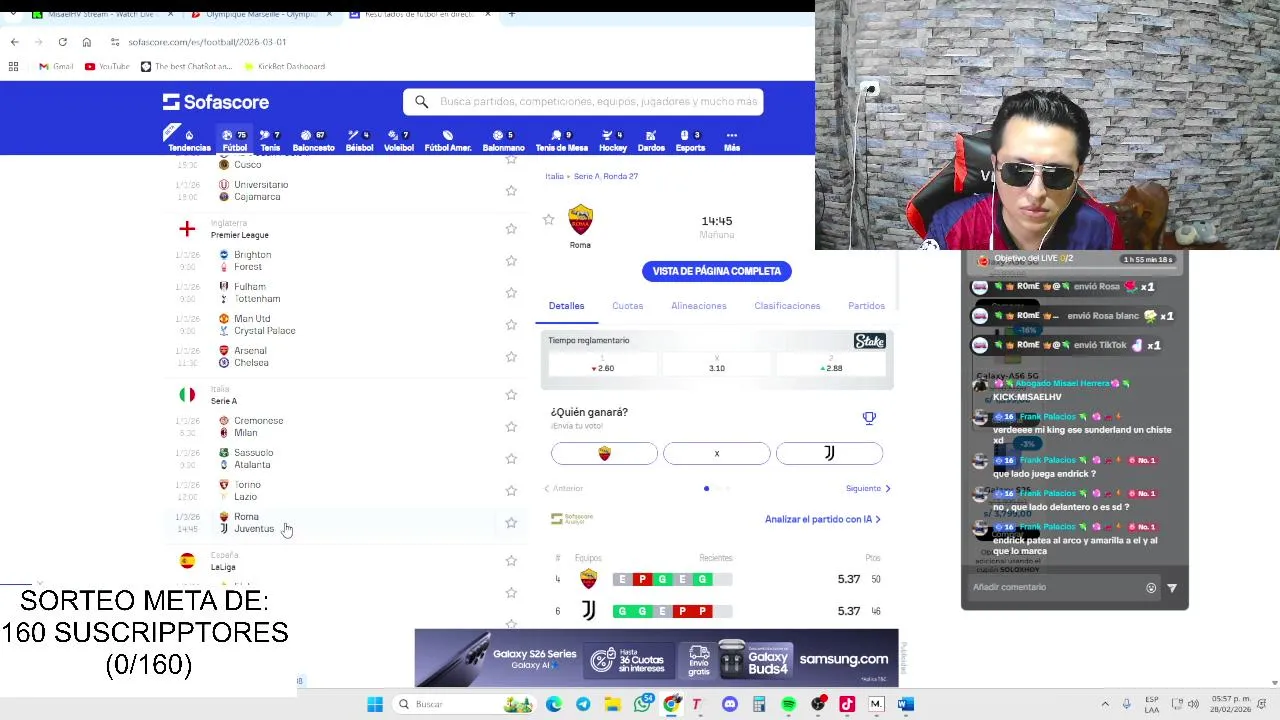1280x720 pixels.
Task: Favorite the Fulham vs Tottenham match
Action: pos(511,293)
